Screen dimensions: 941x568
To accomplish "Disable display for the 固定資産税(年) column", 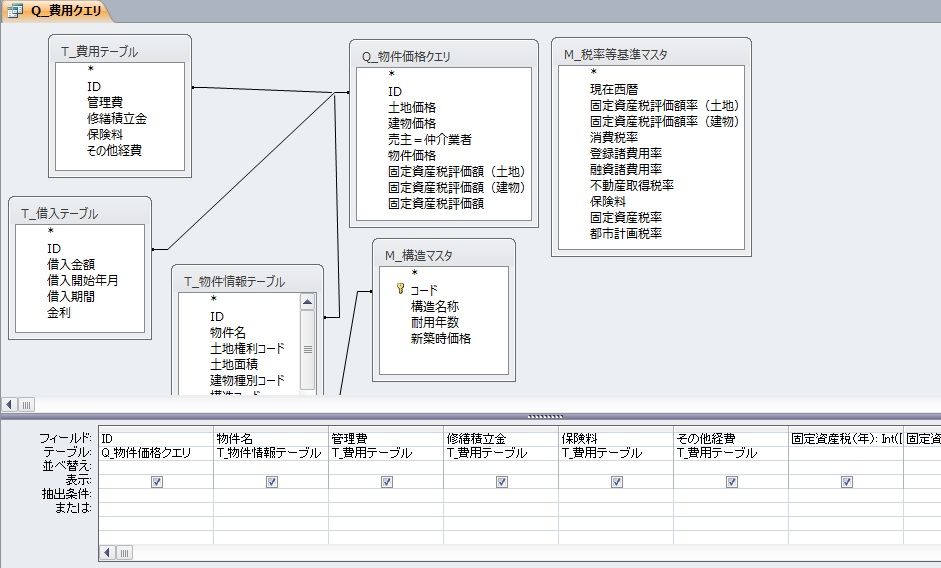I will pyautogui.click(x=846, y=482).
